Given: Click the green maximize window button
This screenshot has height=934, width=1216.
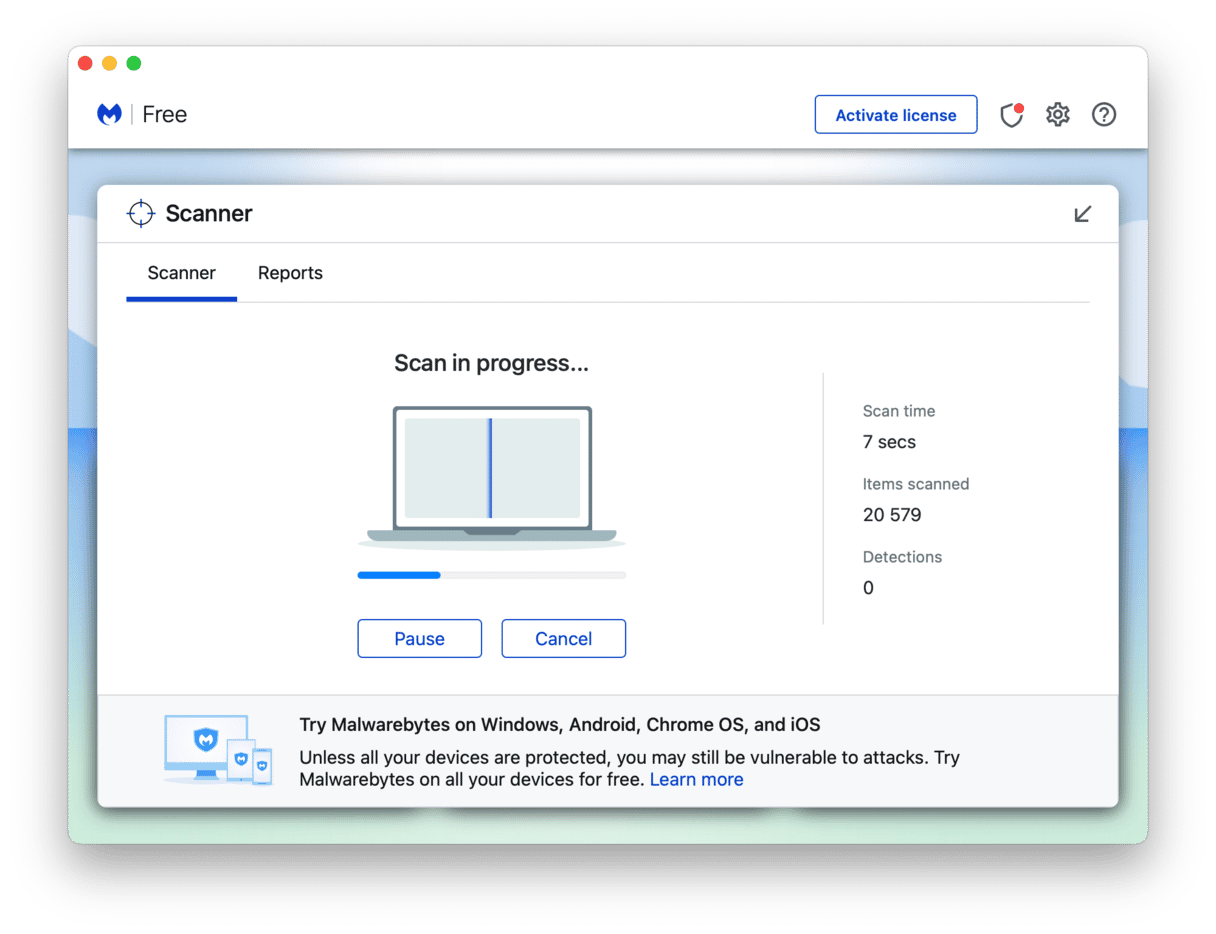Looking at the screenshot, I should click(134, 64).
